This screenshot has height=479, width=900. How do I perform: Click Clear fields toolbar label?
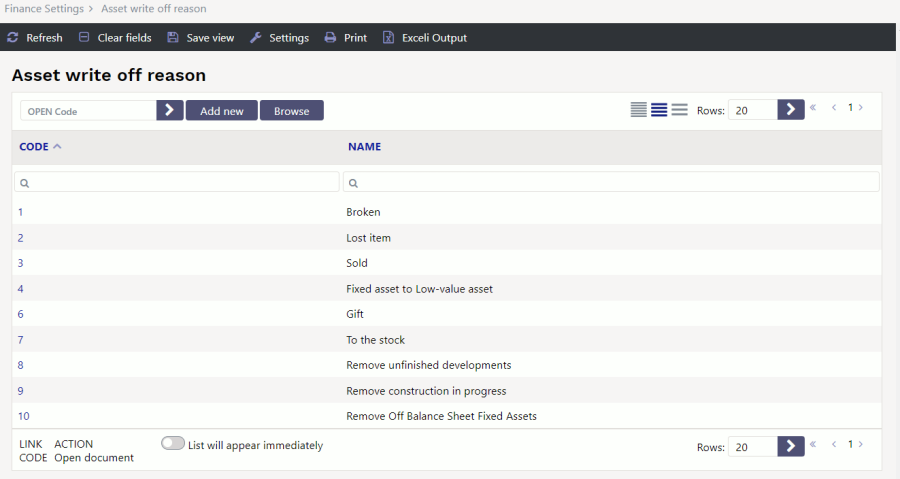[125, 38]
